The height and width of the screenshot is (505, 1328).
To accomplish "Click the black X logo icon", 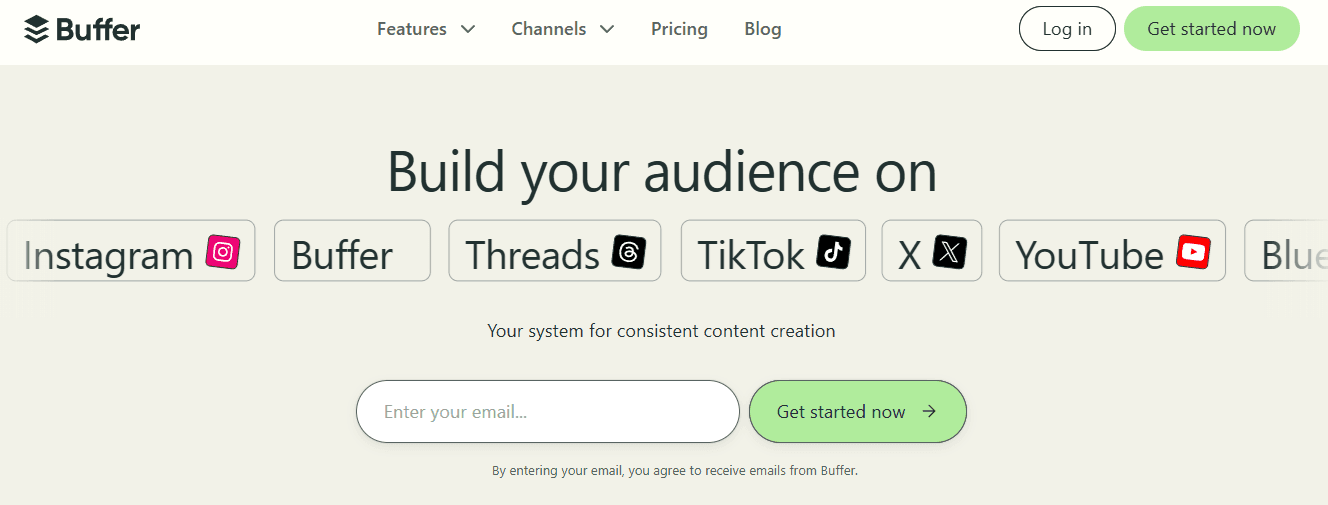I will [x=950, y=252].
